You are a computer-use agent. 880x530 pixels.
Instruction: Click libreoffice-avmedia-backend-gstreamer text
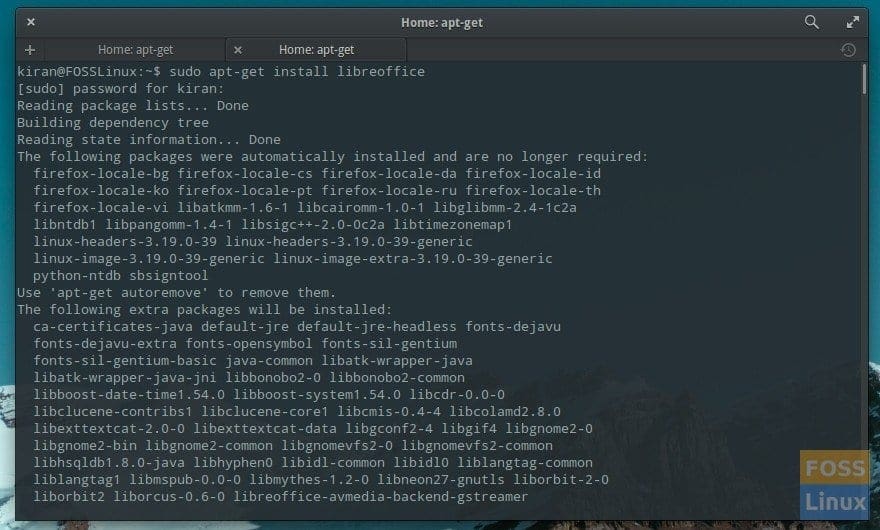click(381, 496)
